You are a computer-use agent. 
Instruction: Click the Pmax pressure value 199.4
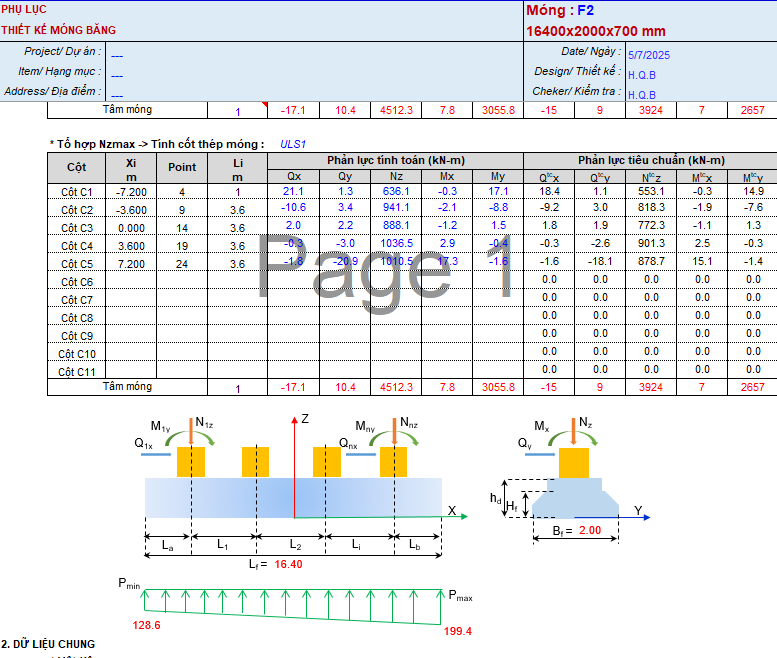[x=457, y=631]
